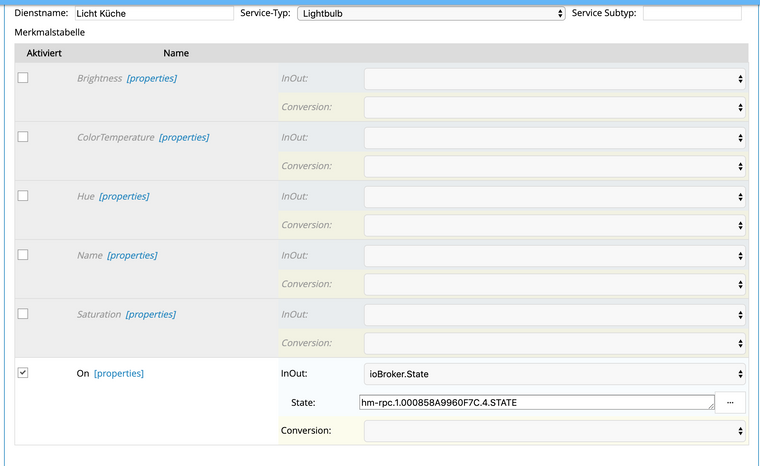This screenshot has width=760, height=466.
Task: Click the ellipsis browse button beside State
Action: click(x=730, y=402)
